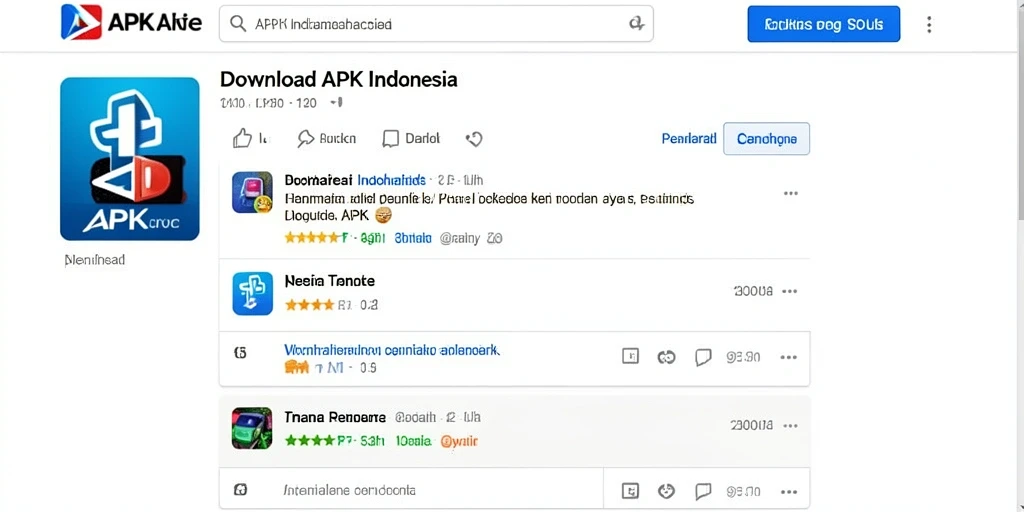Open more options in Interialene row
Viewport: 1024px width, 512px height.
789,492
